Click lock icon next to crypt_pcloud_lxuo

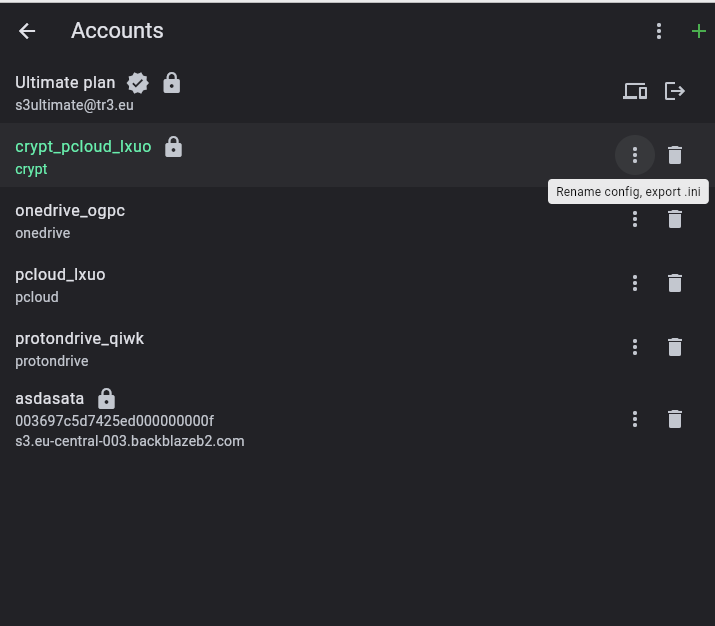coord(173,147)
